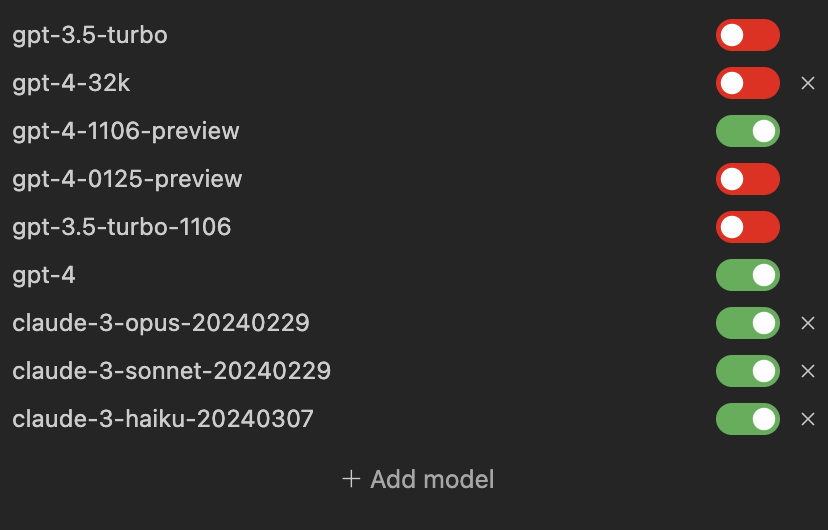
Task: Enable the gpt-4-0125-preview switch
Action: 747,179
